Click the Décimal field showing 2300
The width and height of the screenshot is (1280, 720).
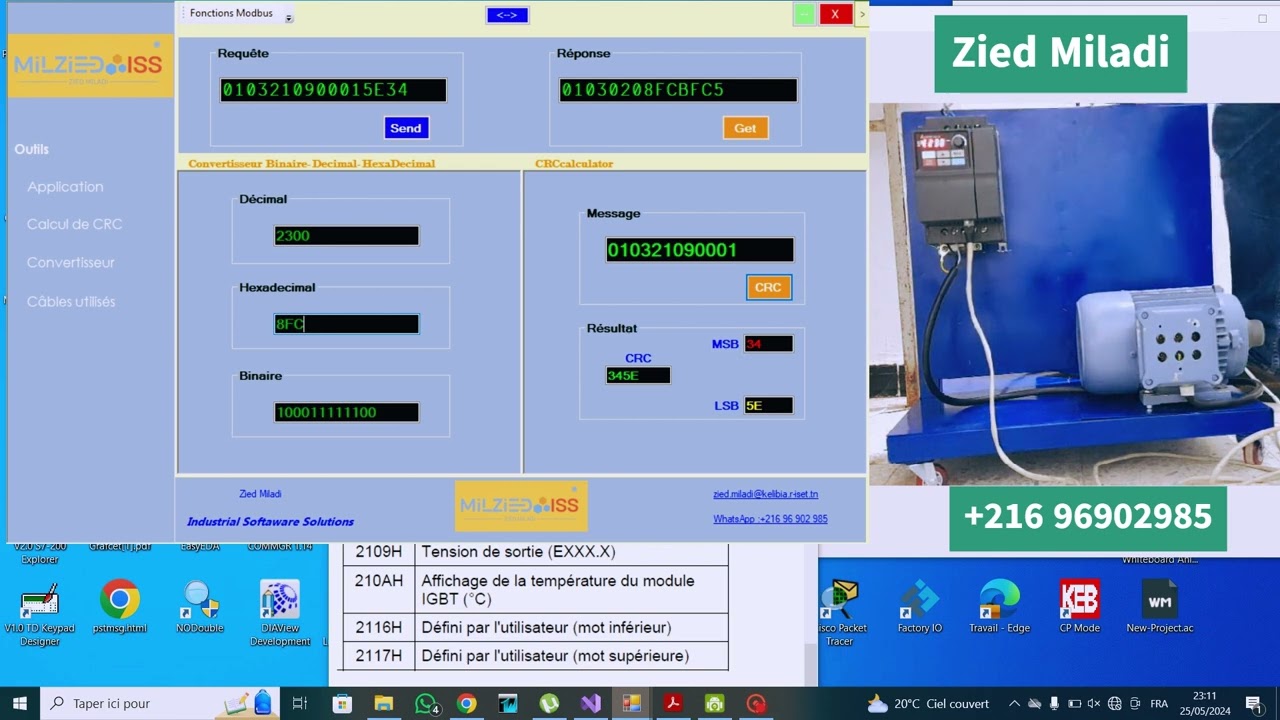pyautogui.click(x=346, y=236)
